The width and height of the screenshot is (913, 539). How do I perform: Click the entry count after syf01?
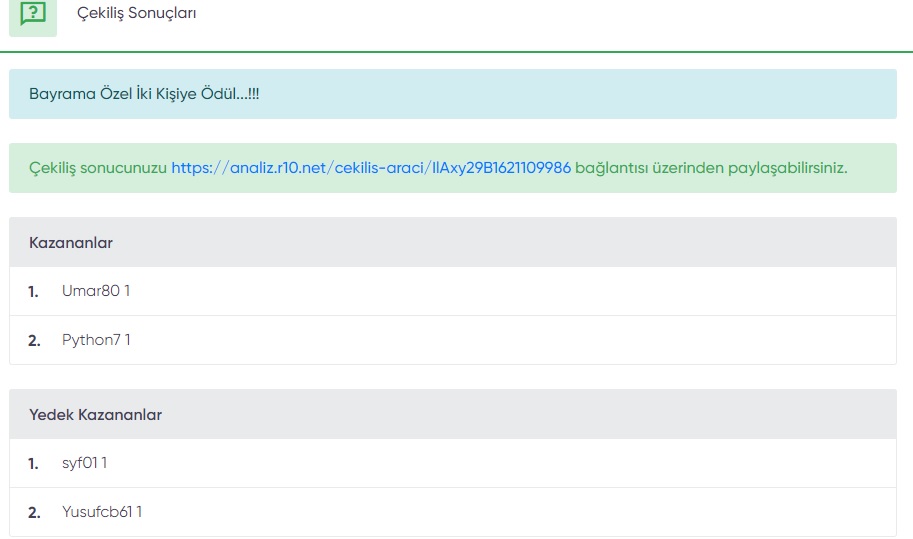click(104, 463)
